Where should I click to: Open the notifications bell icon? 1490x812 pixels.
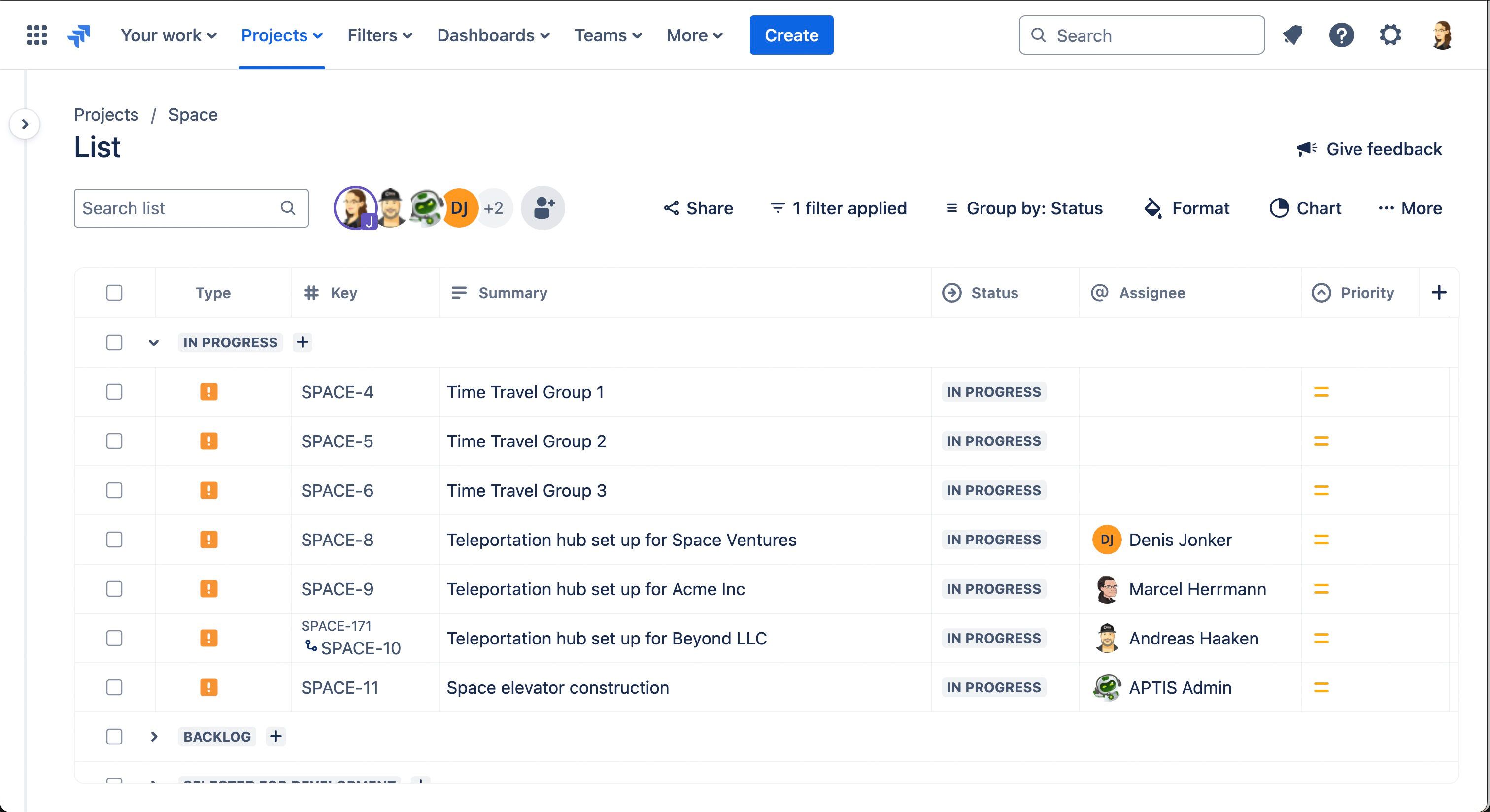point(1292,35)
